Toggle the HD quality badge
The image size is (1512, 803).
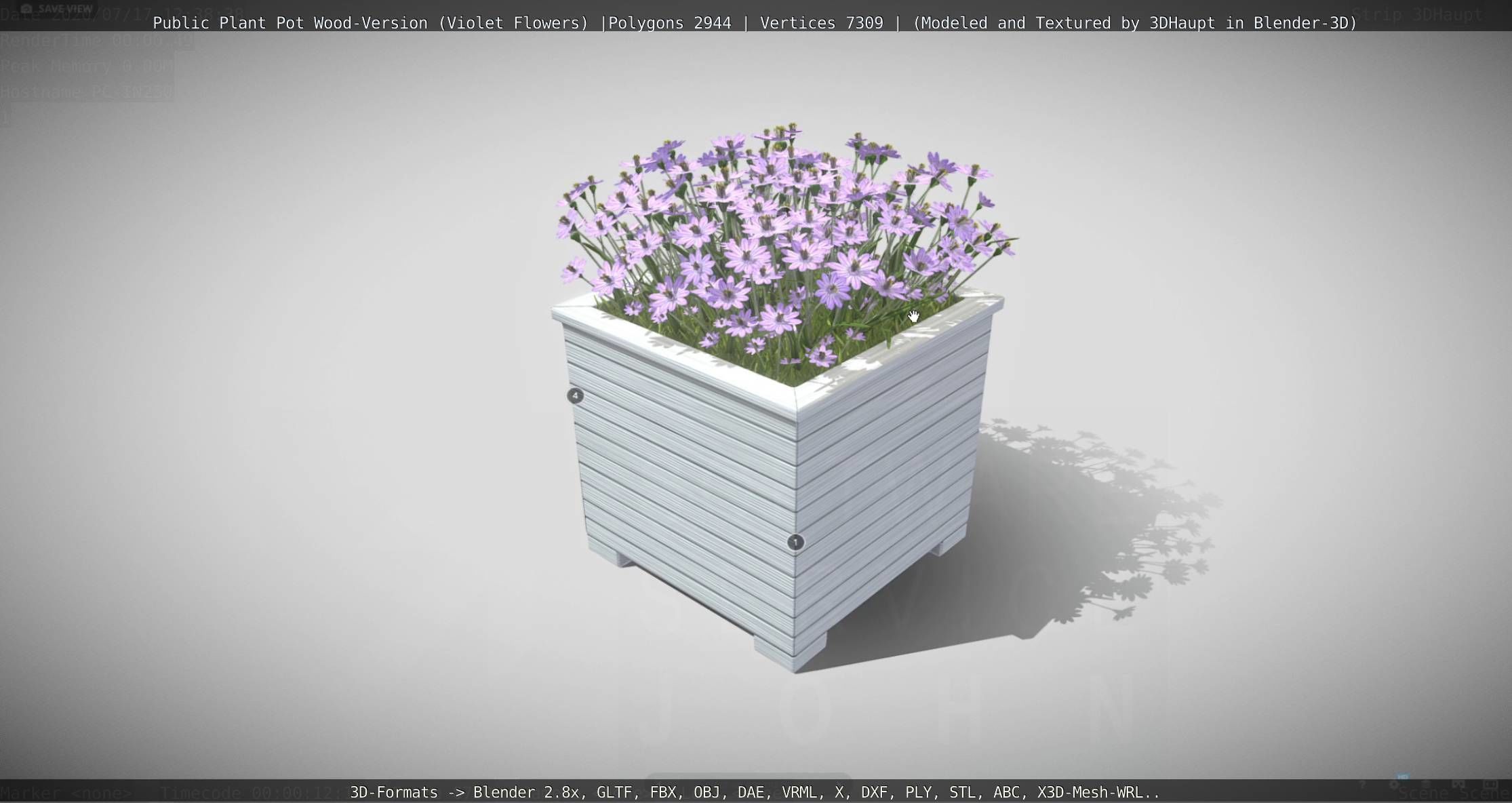[1403, 777]
